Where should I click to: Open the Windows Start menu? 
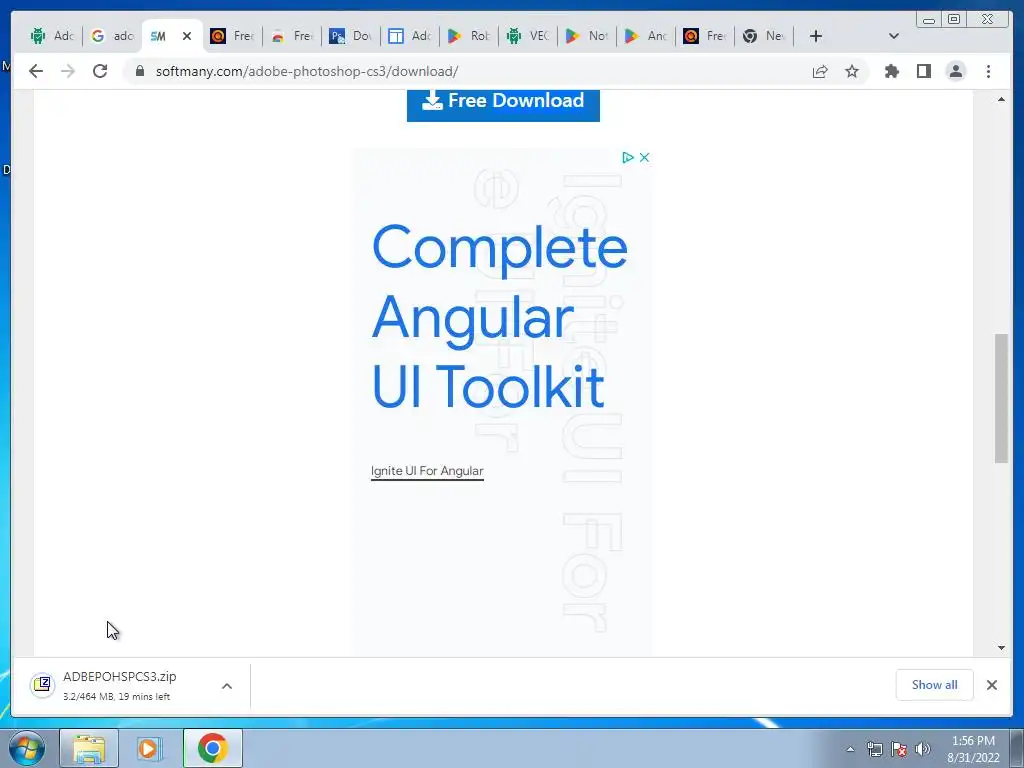pyautogui.click(x=27, y=748)
